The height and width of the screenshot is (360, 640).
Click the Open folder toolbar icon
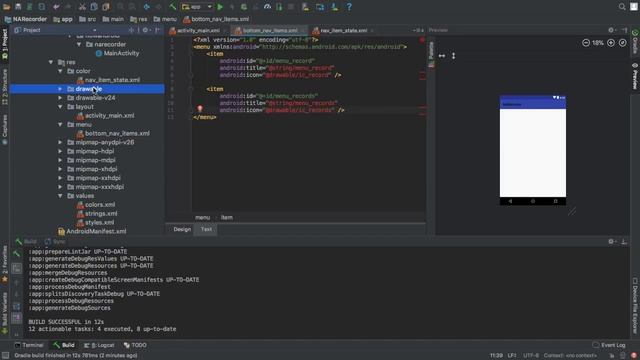pos(6,7)
